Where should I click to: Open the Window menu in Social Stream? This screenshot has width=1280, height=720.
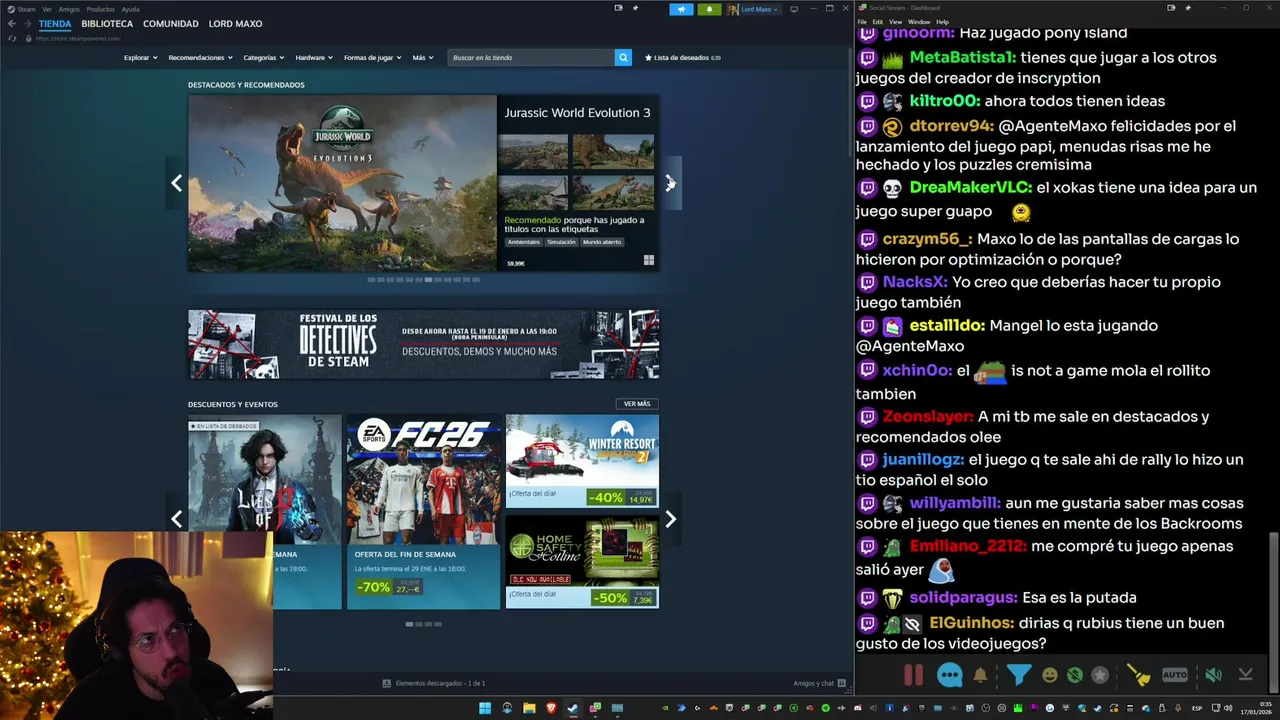tap(918, 21)
